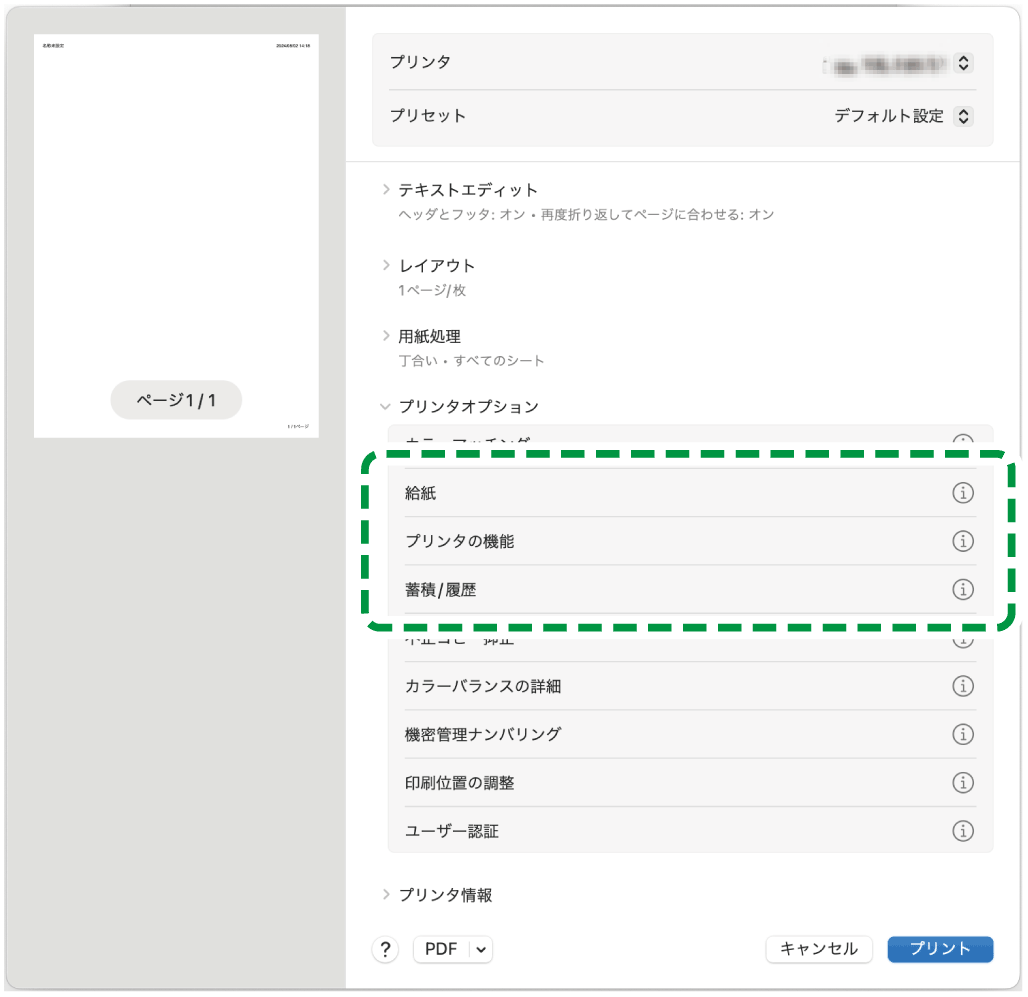1028x997 pixels.
Task: Click info icon beside 印刷位置の調整
Action: pyautogui.click(x=962, y=783)
